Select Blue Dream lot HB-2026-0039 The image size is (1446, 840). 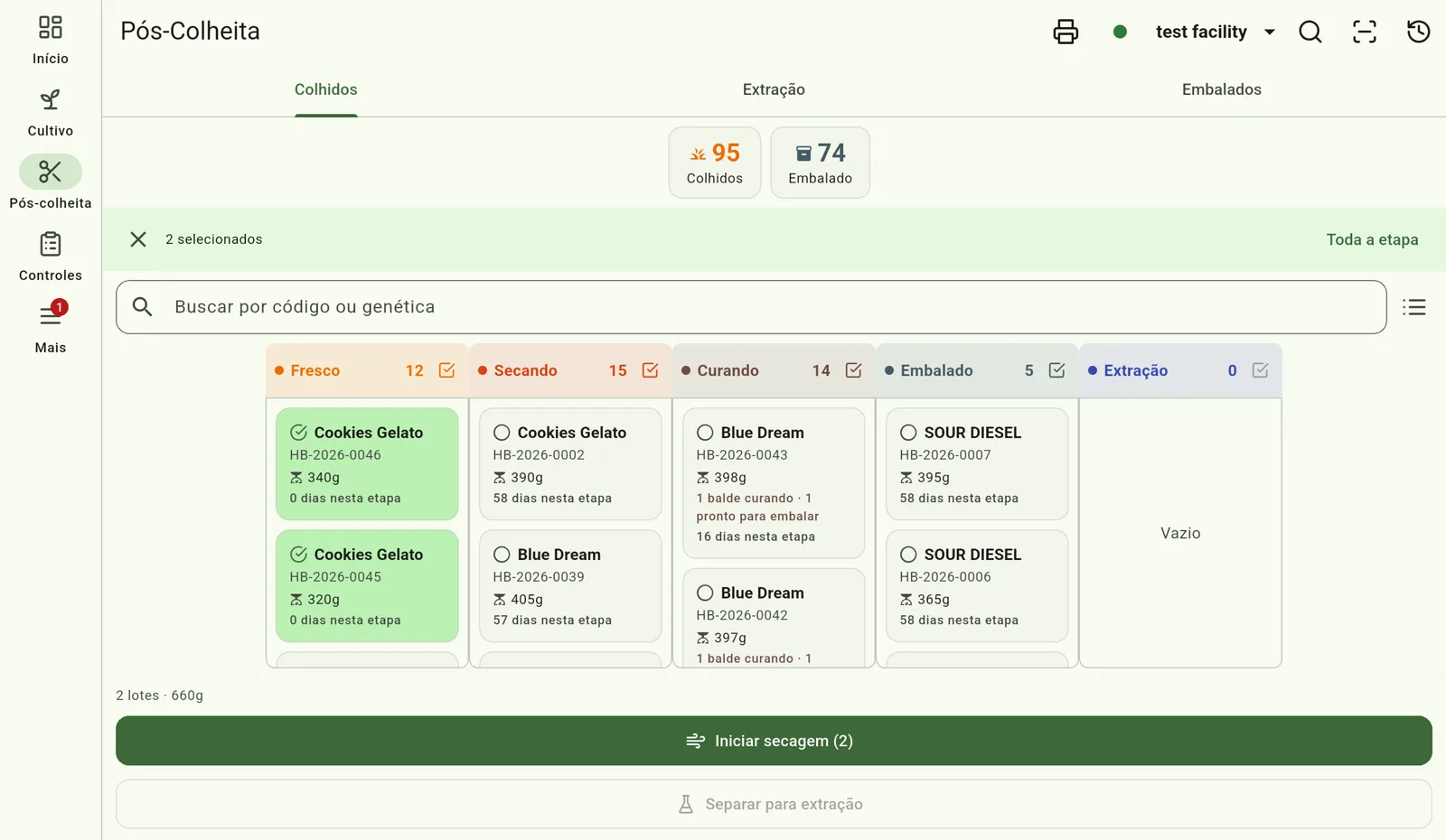pyautogui.click(x=570, y=585)
